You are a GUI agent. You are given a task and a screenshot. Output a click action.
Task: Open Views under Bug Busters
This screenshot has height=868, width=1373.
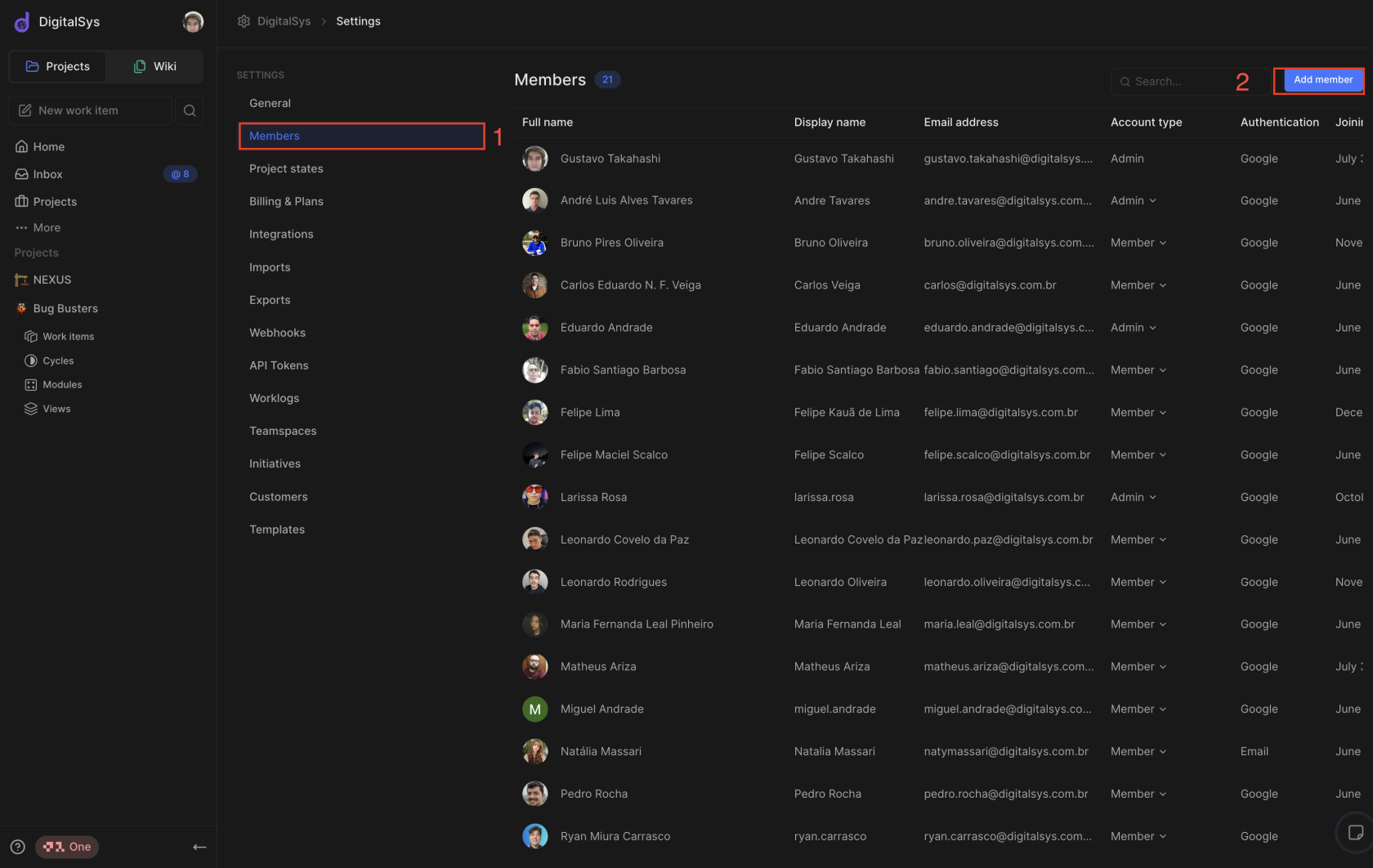coord(56,409)
